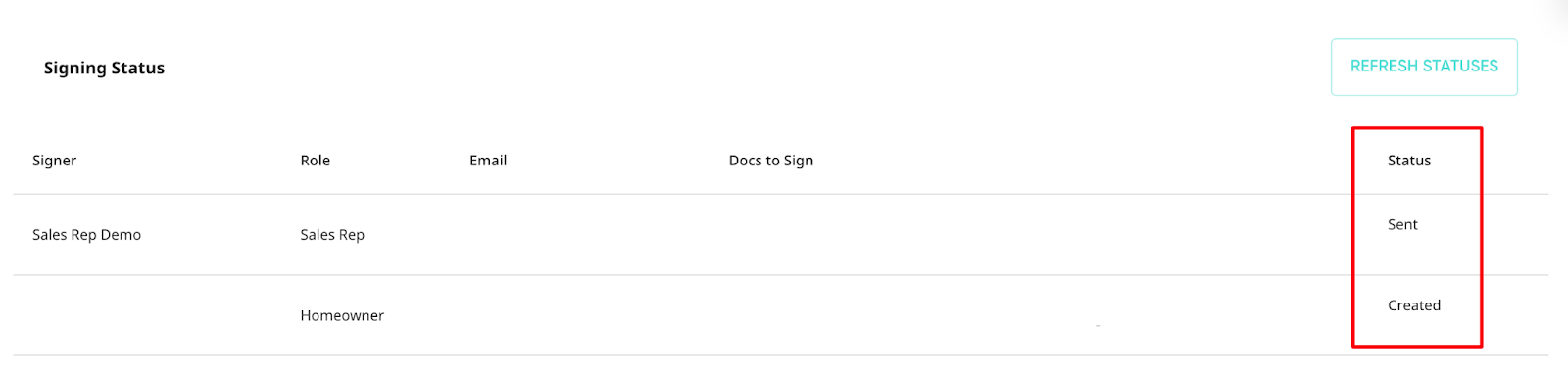This screenshot has height=373, width=1568.
Task: Select the Signing Status heading
Action: (x=104, y=68)
